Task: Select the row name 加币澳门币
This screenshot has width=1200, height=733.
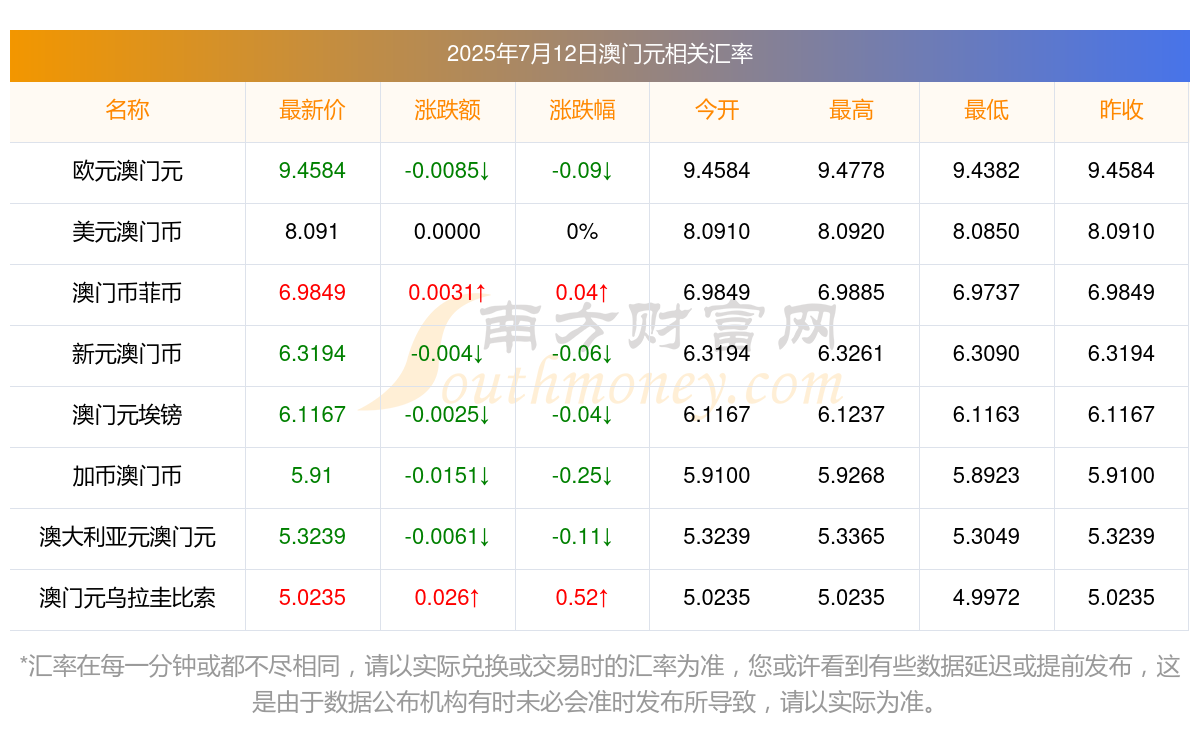Action: coord(127,476)
